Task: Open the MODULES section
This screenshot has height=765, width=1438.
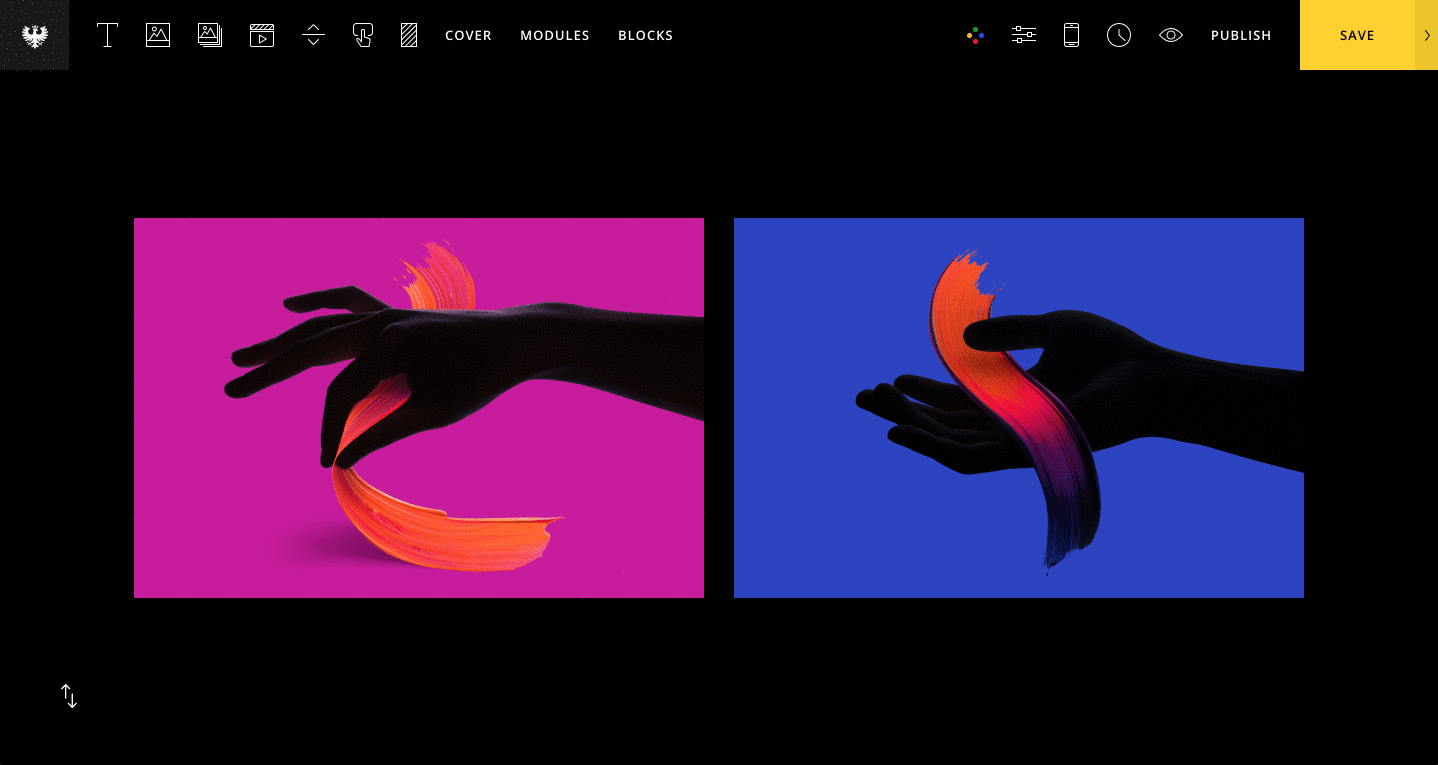Action: click(554, 35)
